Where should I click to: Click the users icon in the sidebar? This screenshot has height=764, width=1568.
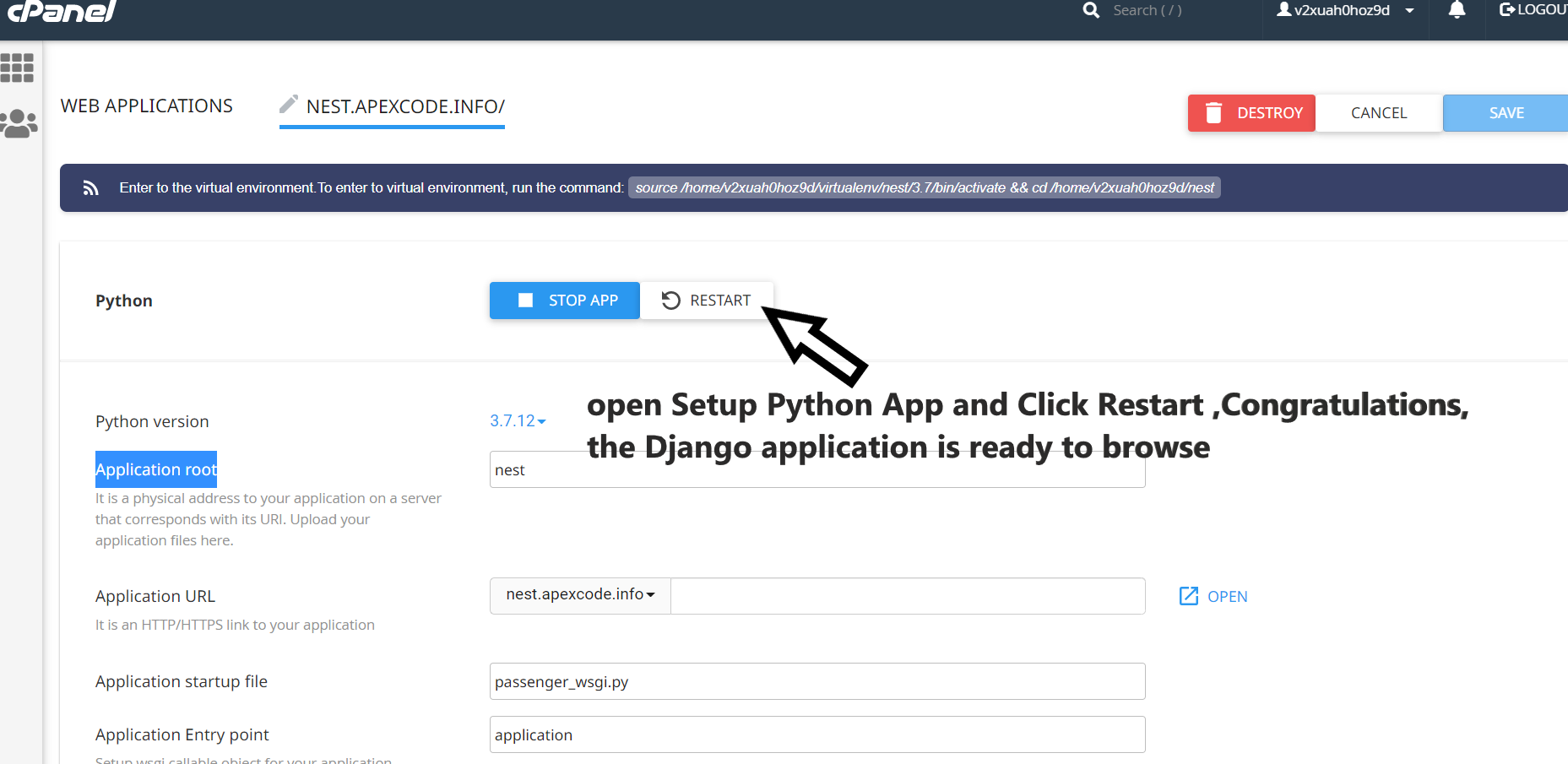(x=19, y=123)
